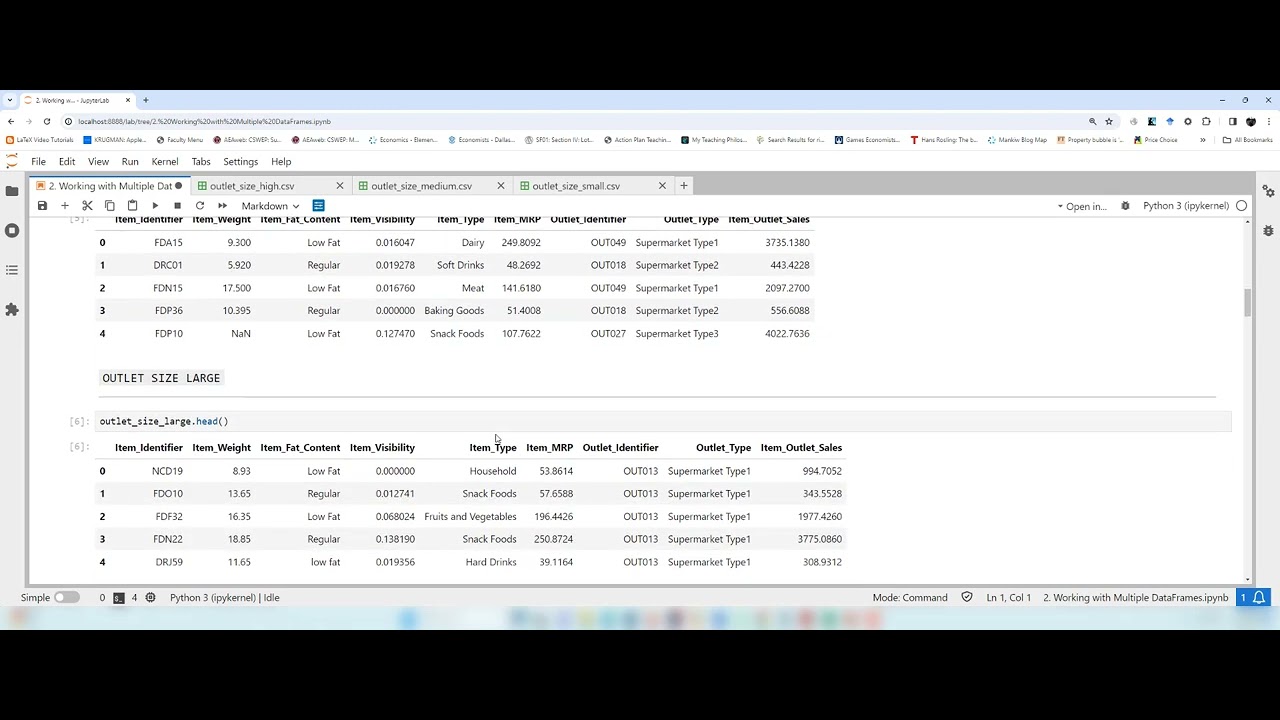Open the Settings menu
The height and width of the screenshot is (720, 1280).
pos(240,162)
